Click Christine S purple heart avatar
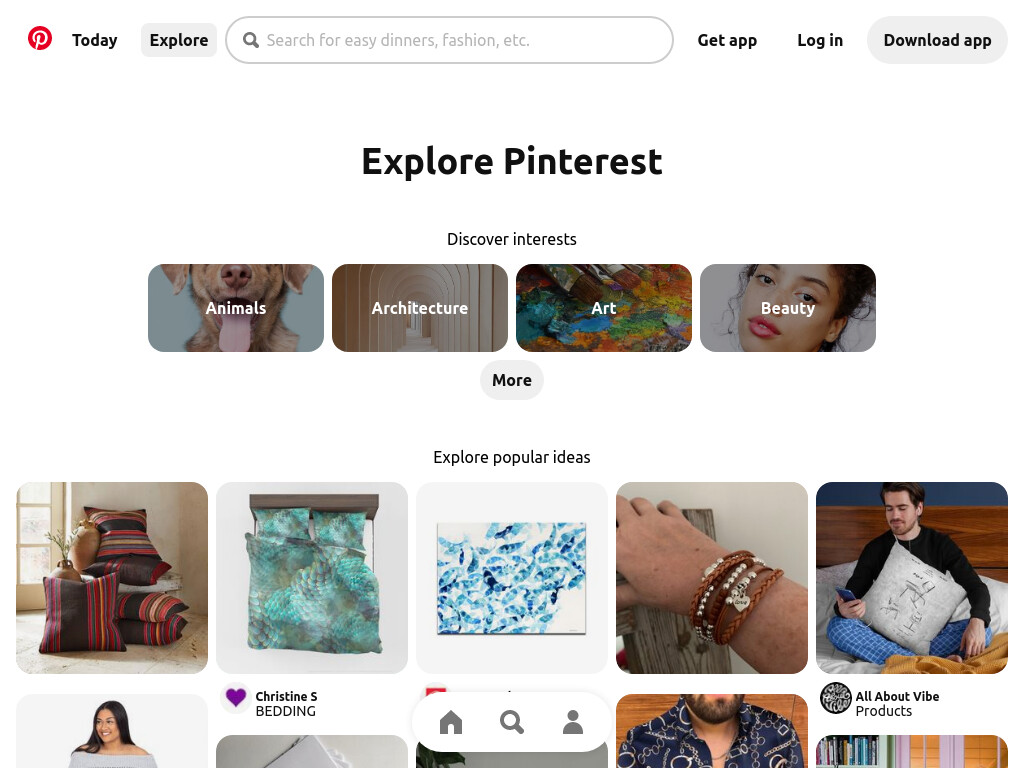 pyautogui.click(x=236, y=698)
